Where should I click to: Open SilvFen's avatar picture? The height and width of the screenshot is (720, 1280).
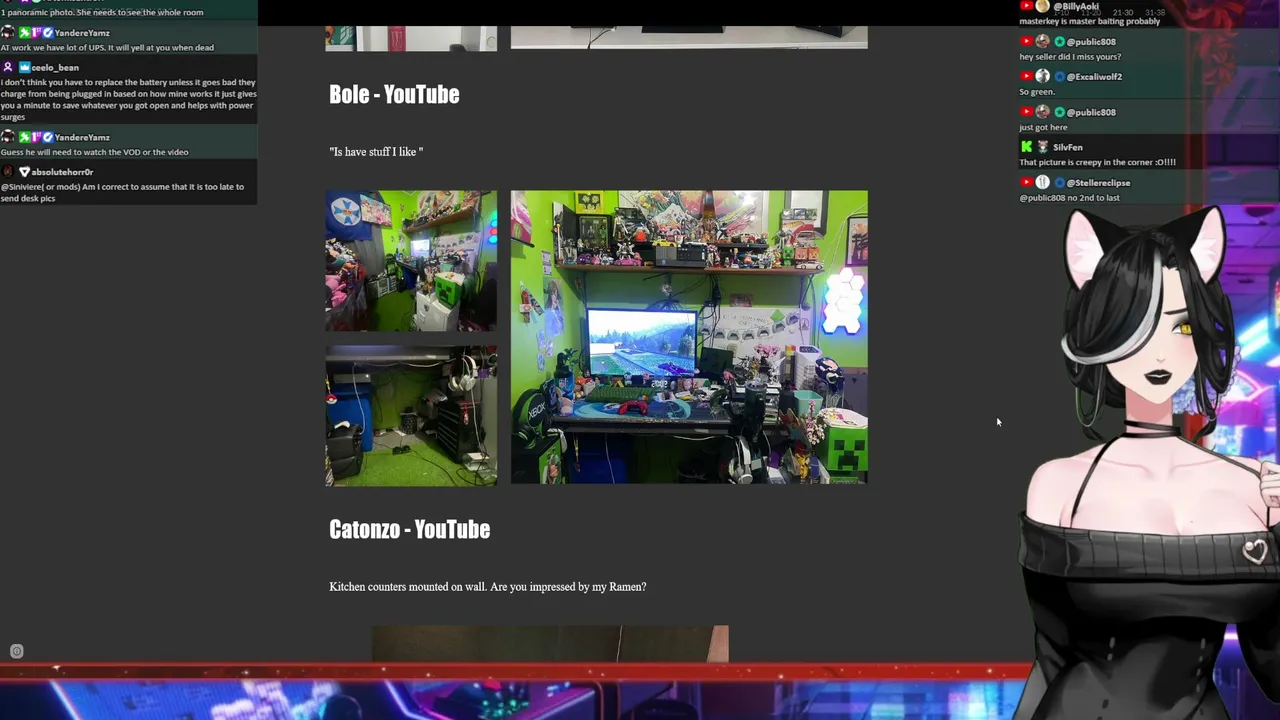(x=1043, y=147)
